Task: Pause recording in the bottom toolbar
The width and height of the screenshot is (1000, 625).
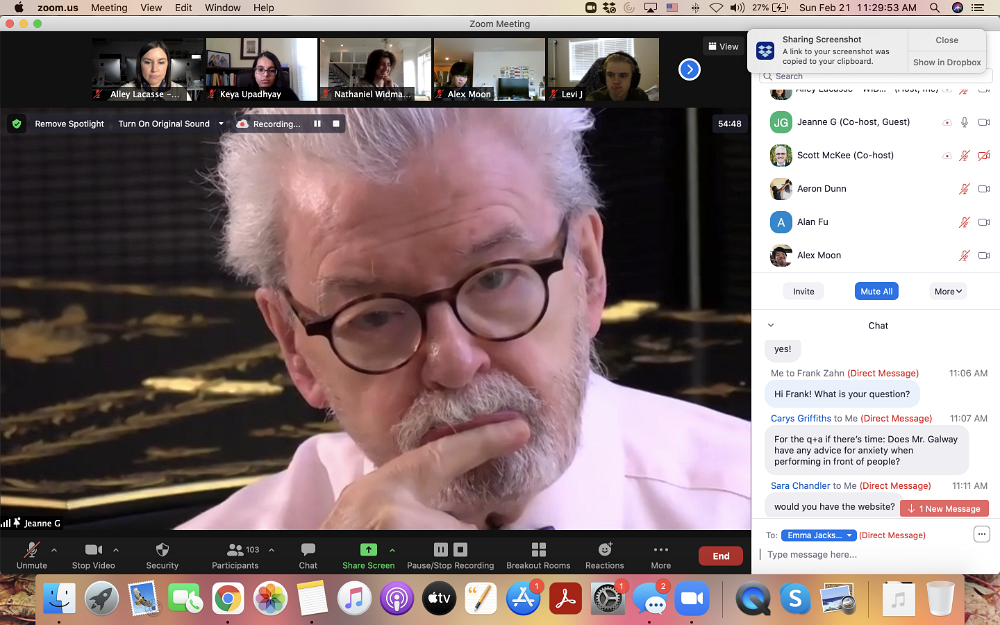Action: click(441, 550)
